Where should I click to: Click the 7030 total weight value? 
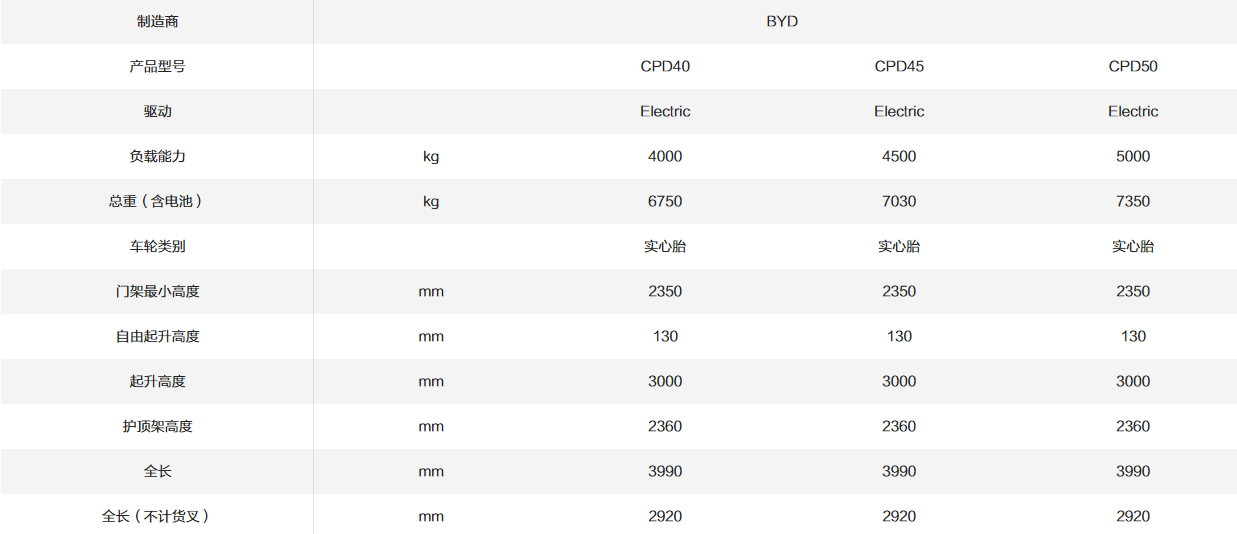899,201
